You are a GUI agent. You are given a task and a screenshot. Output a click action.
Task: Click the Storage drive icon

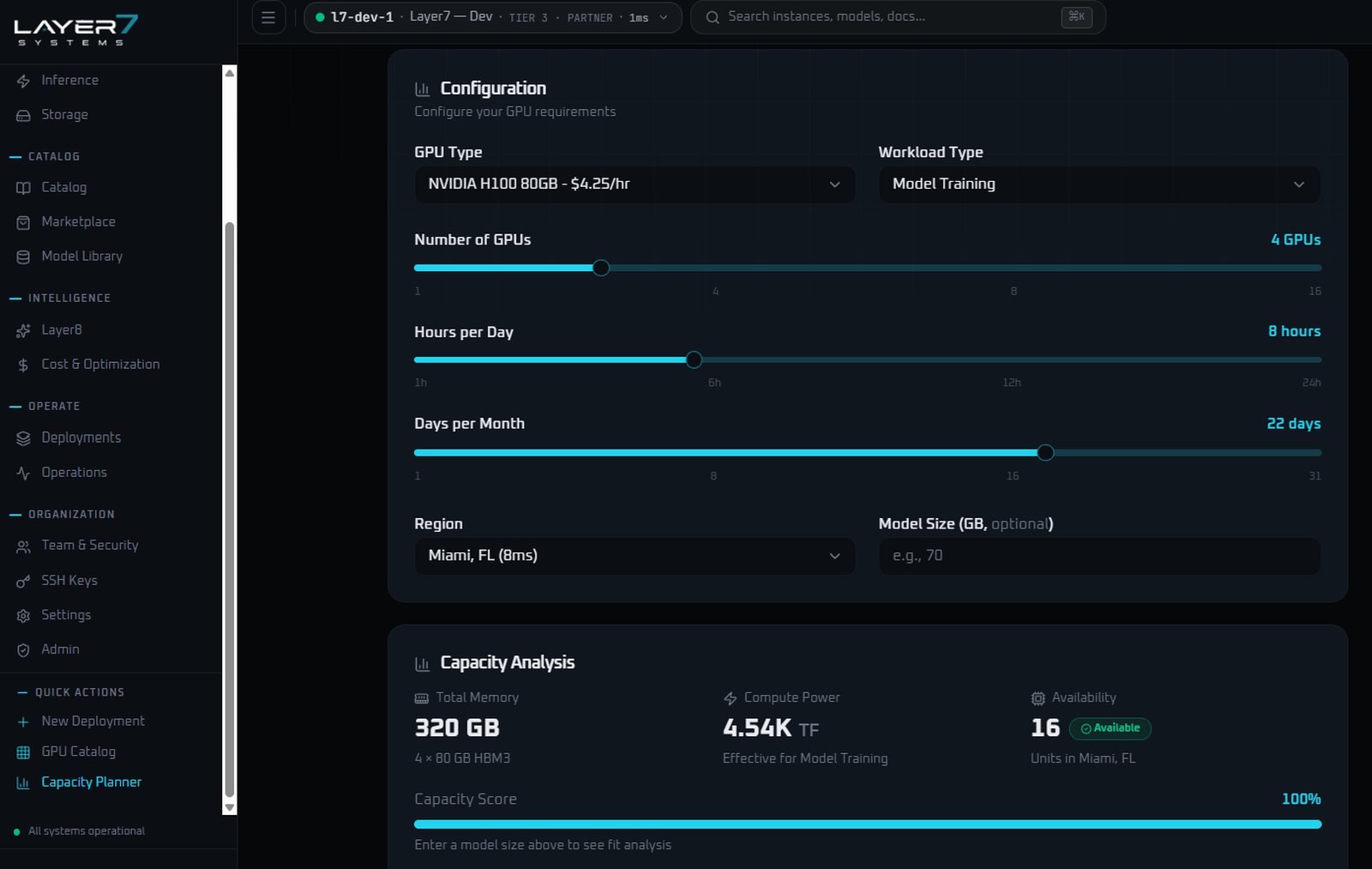23,115
